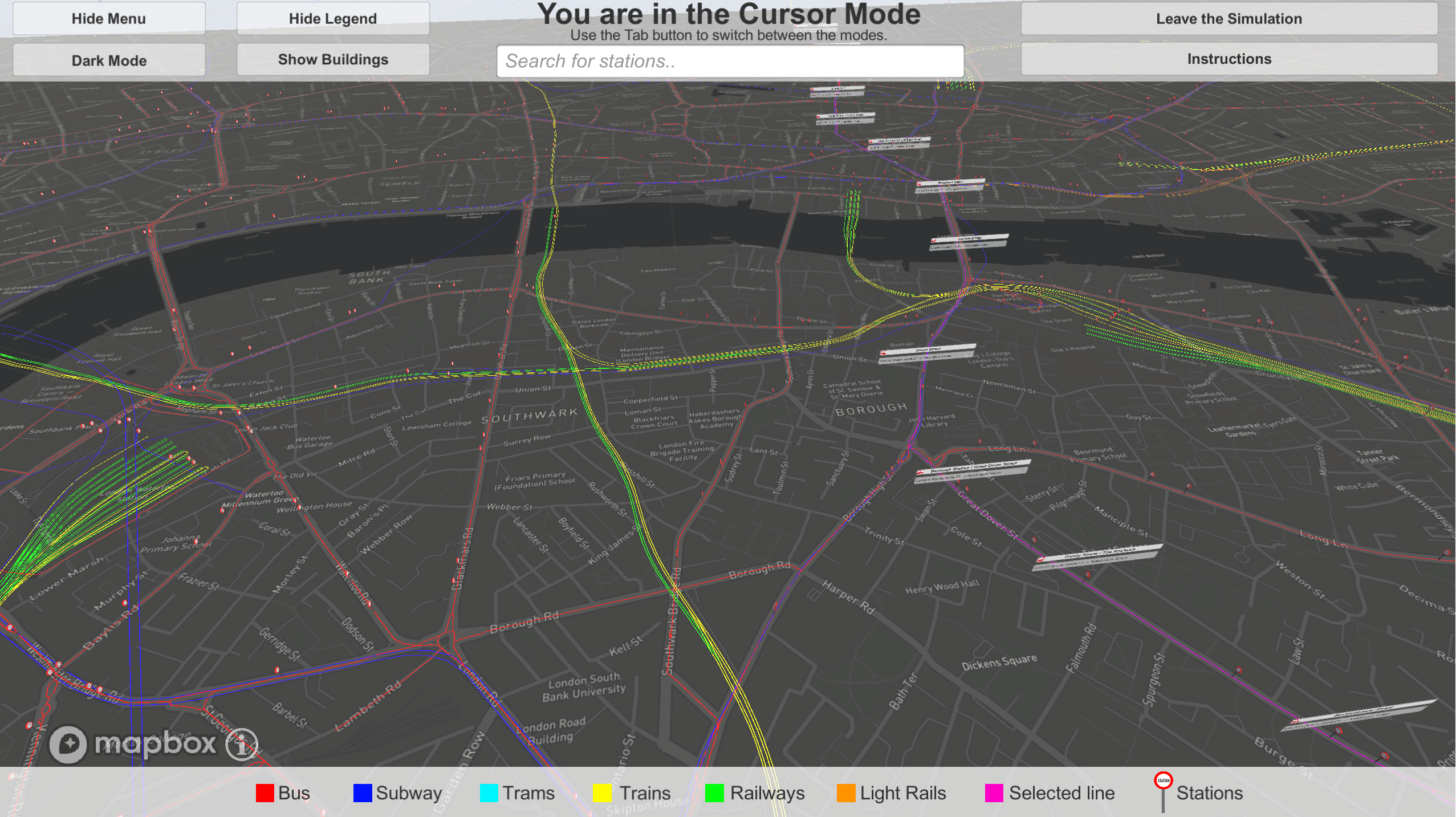Image resolution: width=1456 pixels, height=817 pixels.
Task: Click the blue Subway legend swatch
Action: 362,793
